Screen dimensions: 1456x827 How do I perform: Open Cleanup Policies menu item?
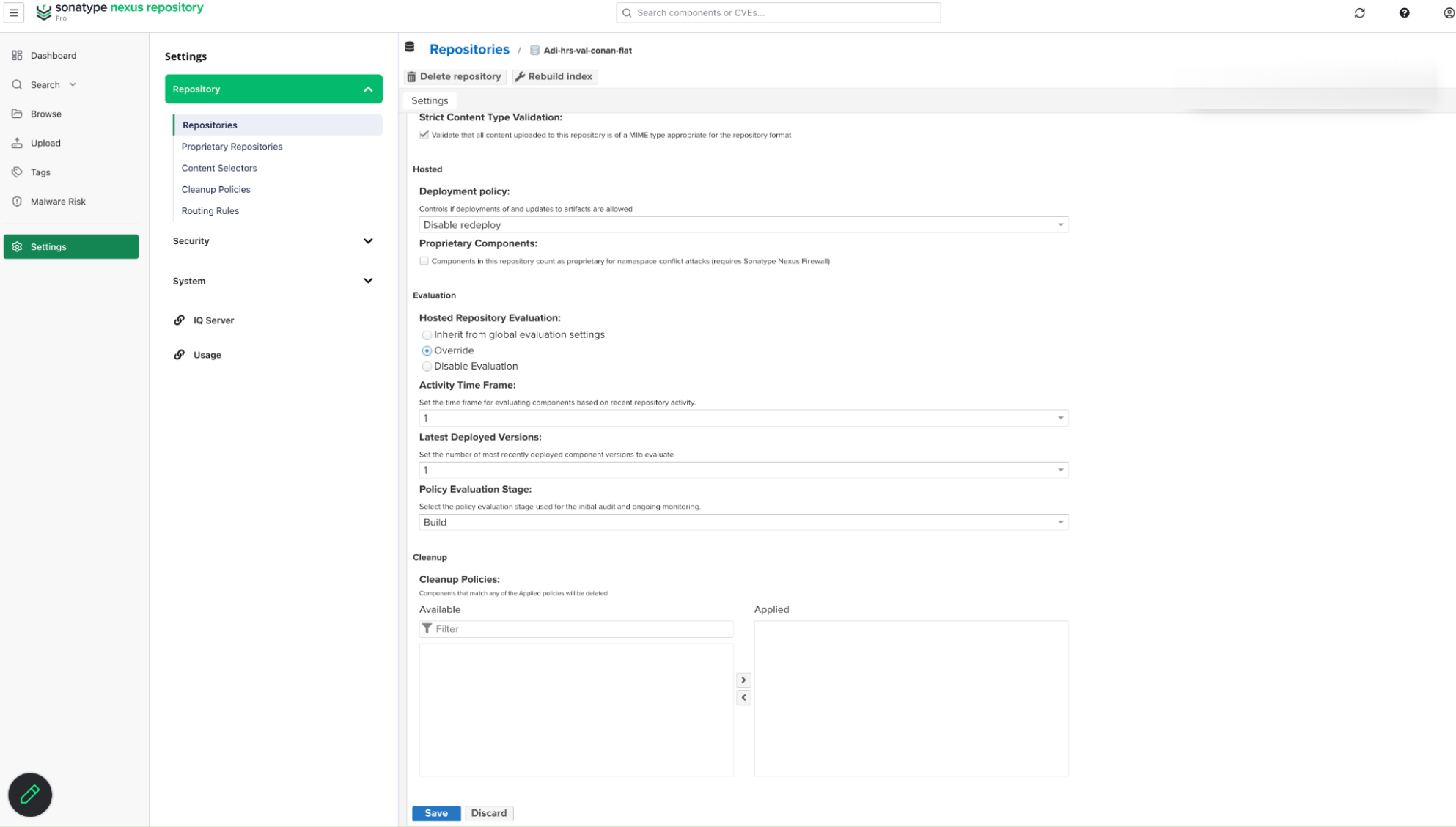pyautogui.click(x=216, y=190)
